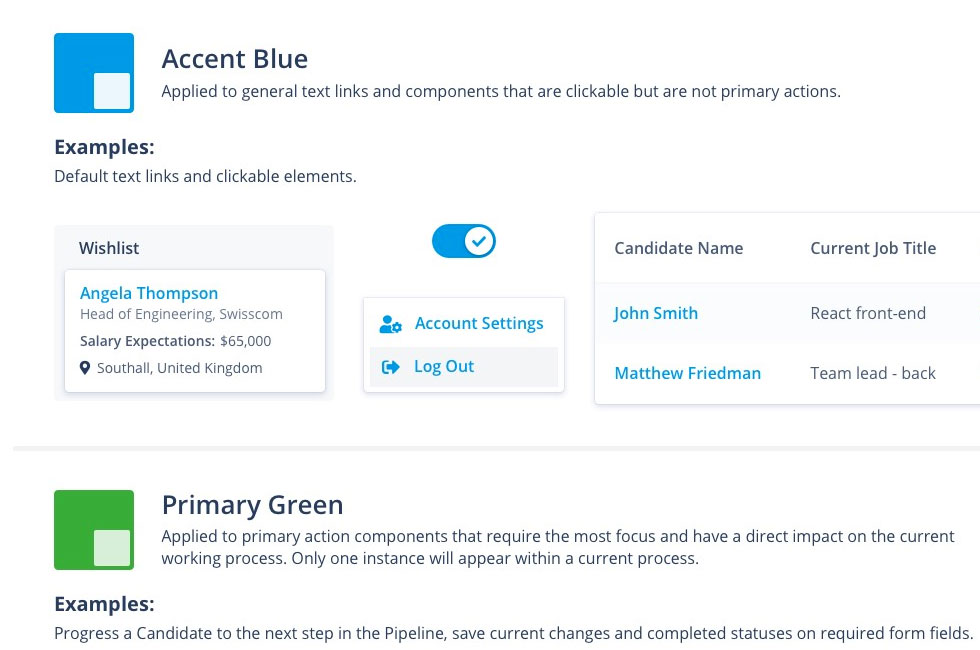Image resolution: width=980 pixels, height=650 pixels.
Task: Click the Account Settings user-gear icon
Action: [391, 324]
